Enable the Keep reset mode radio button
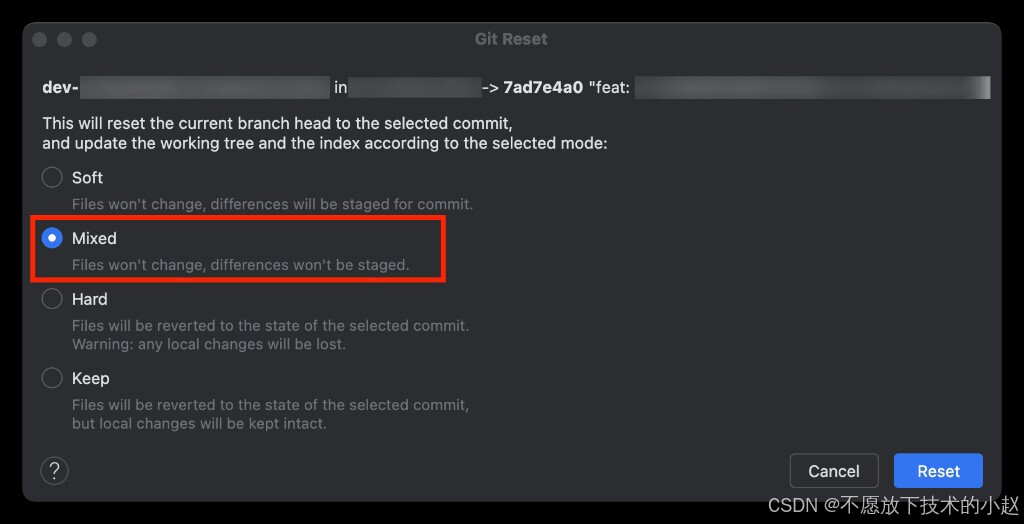Image resolution: width=1024 pixels, height=524 pixels. (x=52, y=378)
